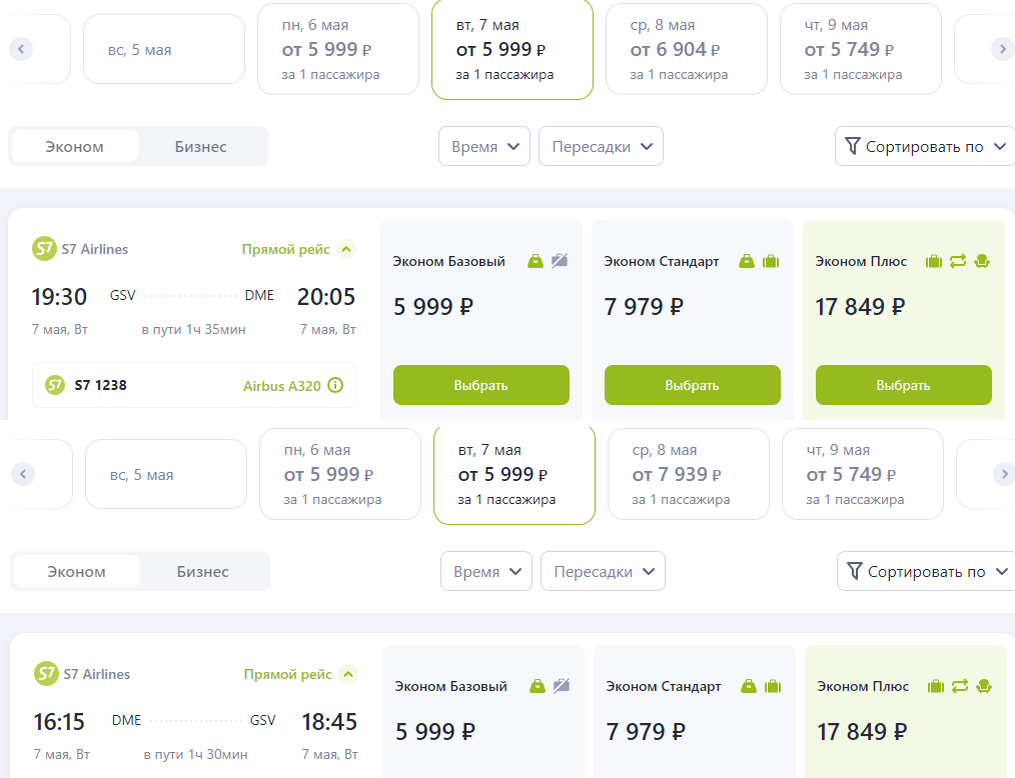Click the S7 Airlines logo on the 19:30 GSV–DME flight
The height and width of the screenshot is (778, 1015).
(44, 249)
